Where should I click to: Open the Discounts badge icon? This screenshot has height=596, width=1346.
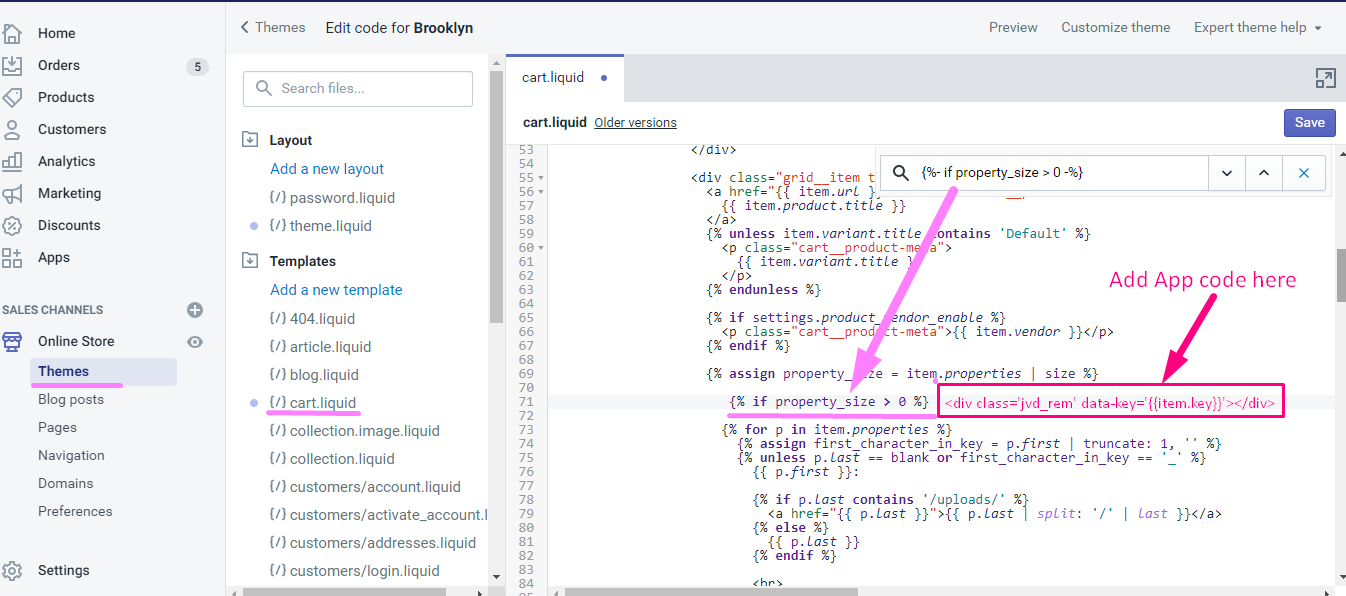(x=12, y=225)
